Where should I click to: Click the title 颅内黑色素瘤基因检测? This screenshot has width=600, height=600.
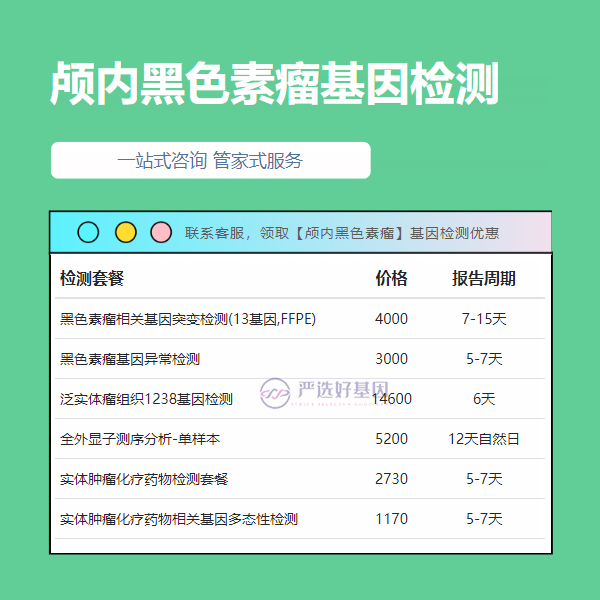(x=274, y=83)
